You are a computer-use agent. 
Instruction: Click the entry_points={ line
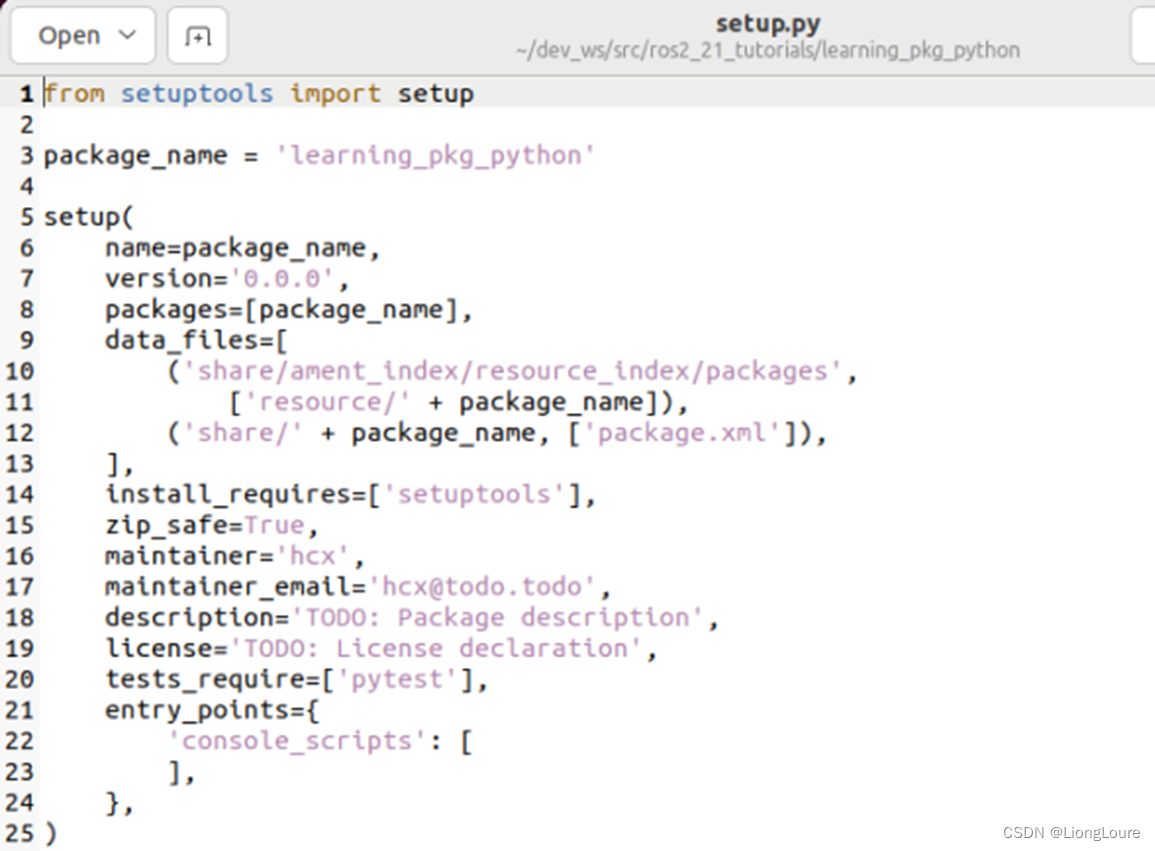[212, 710]
